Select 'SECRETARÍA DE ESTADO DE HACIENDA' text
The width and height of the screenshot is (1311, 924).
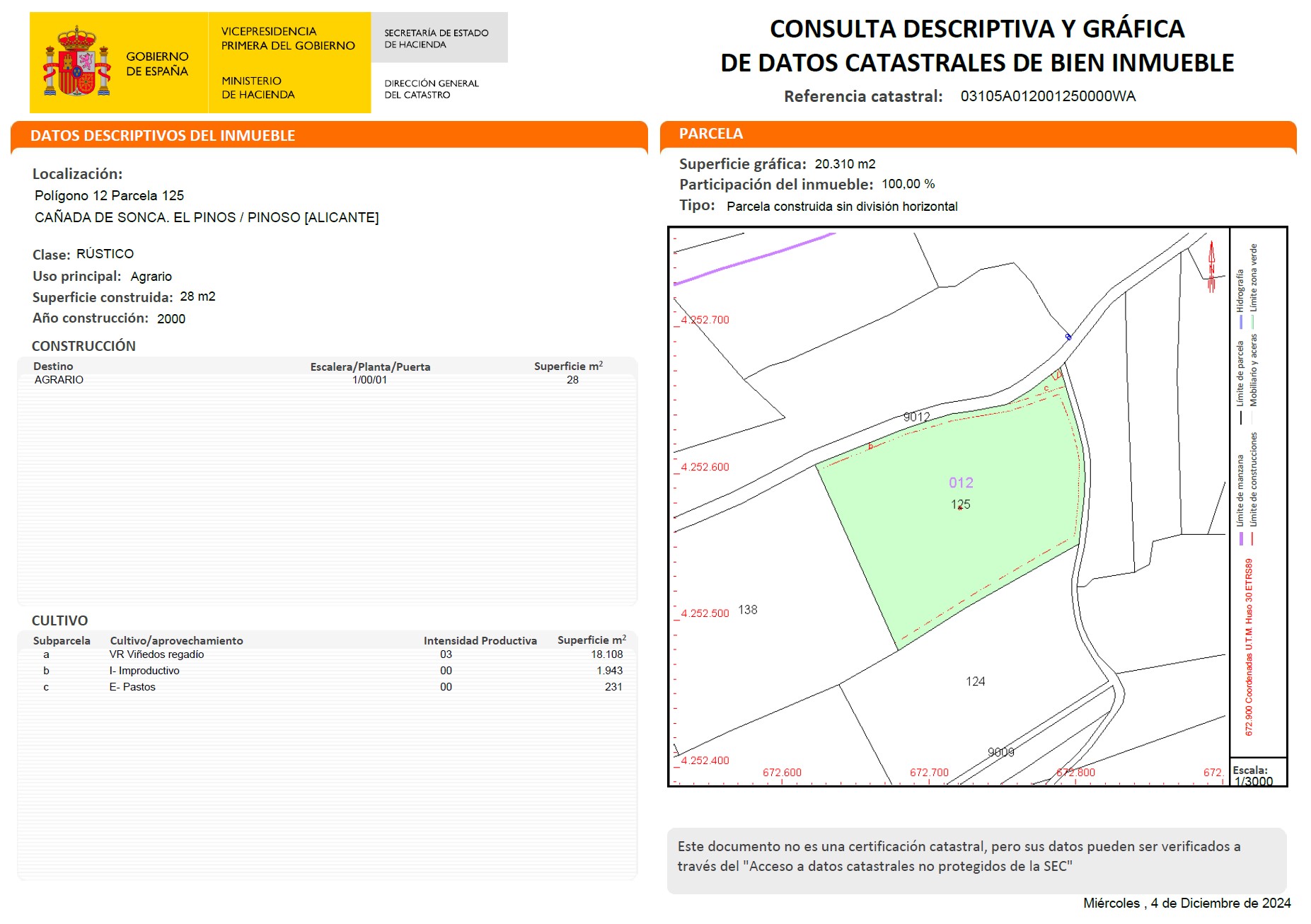(437, 38)
